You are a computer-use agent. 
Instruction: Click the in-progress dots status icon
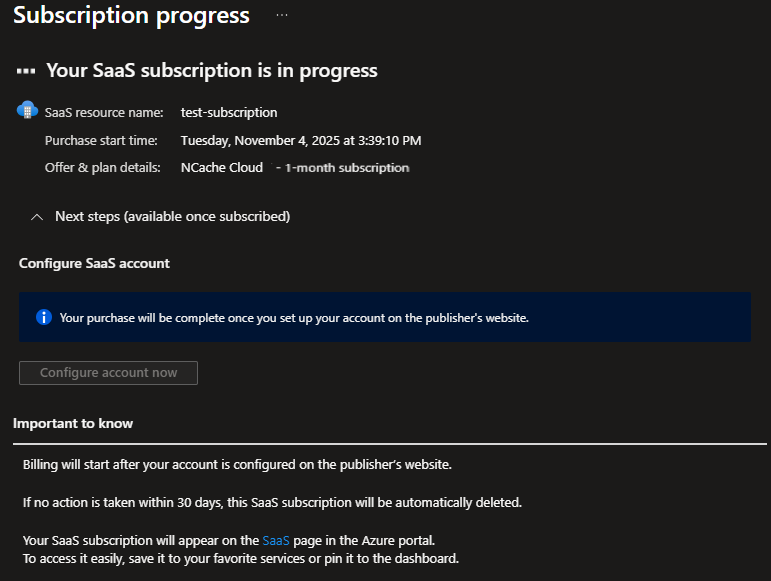pyautogui.click(x=26, y=71)
